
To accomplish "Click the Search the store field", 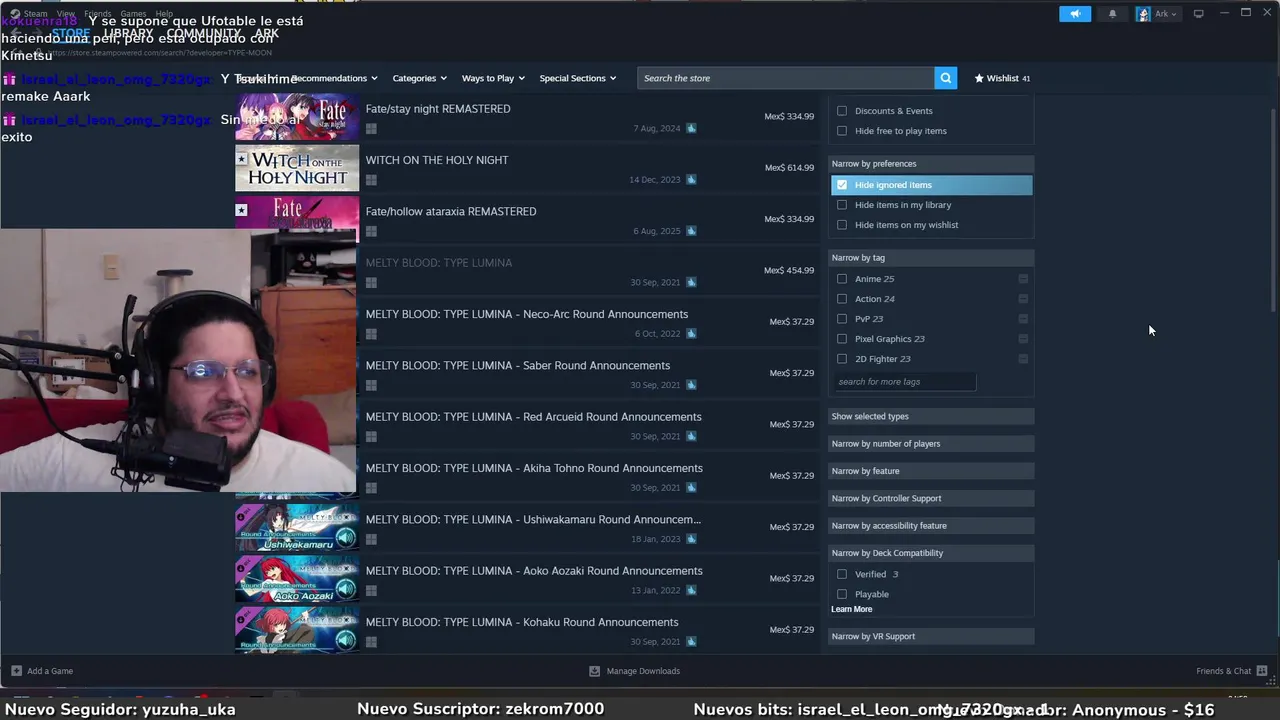I will [785, 78].
